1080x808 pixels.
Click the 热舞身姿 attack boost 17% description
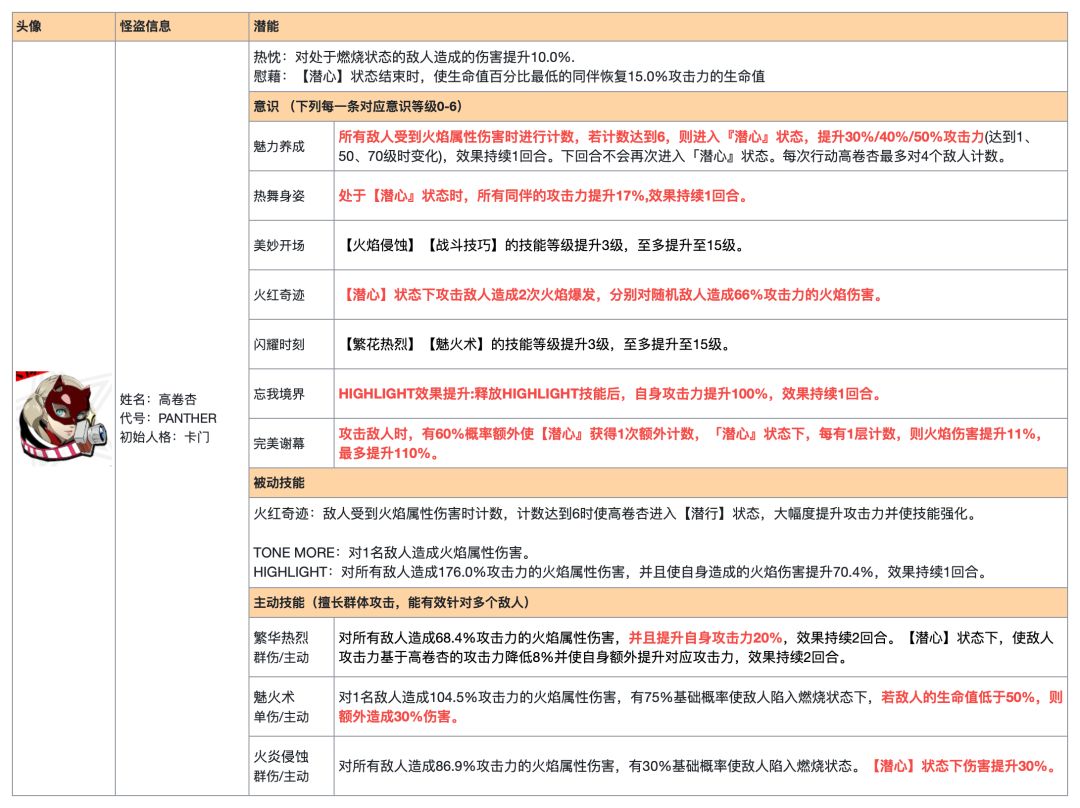543,196
